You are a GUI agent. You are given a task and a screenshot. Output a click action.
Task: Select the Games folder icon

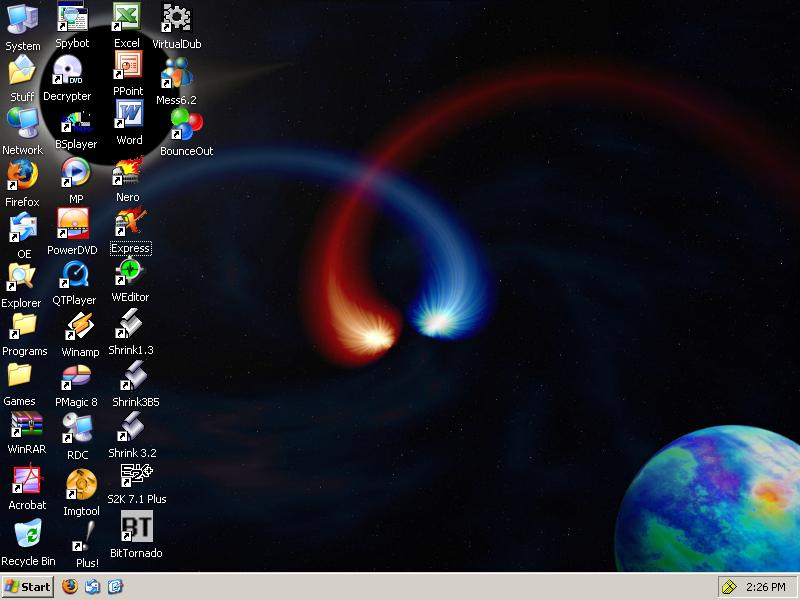[x=19, y=376]
